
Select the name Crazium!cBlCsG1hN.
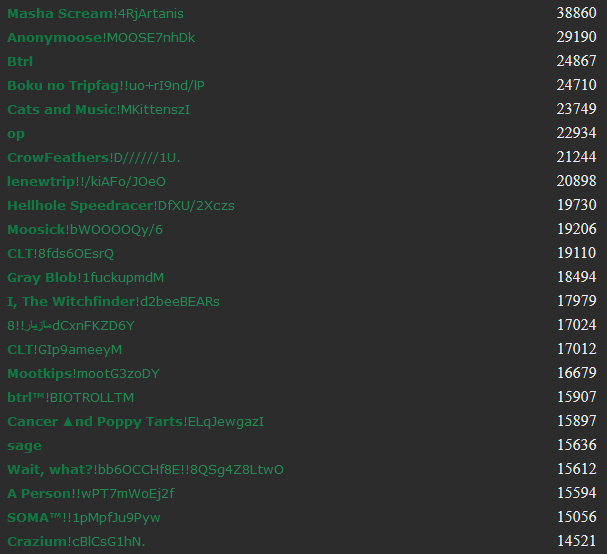point(76,542)
